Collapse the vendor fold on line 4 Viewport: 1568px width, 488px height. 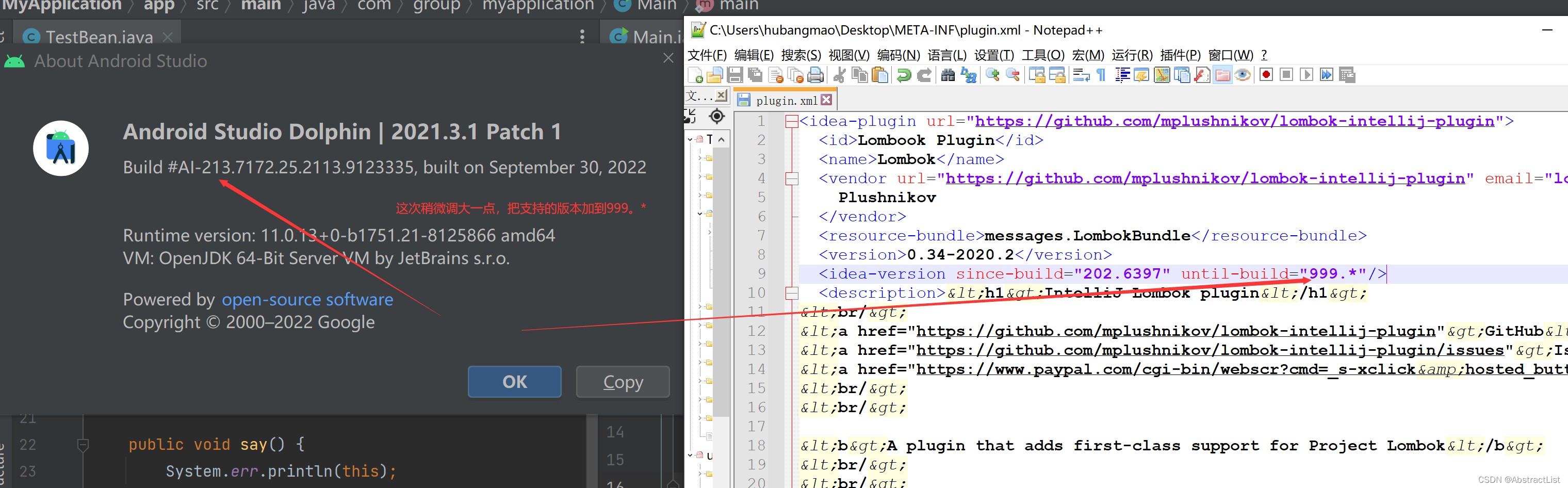[x=792, y=178]
